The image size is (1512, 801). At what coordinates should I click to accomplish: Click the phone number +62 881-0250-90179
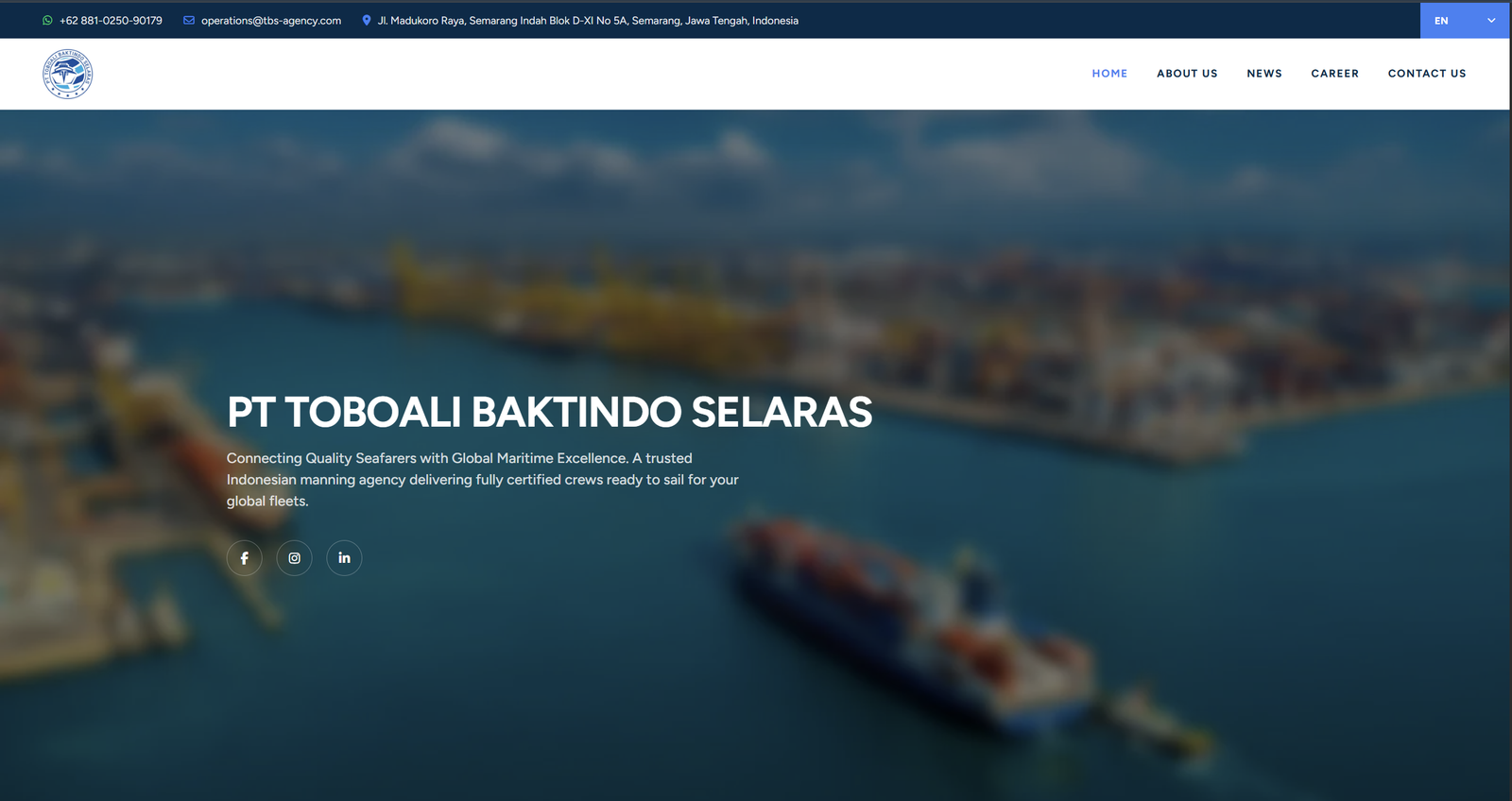[111, 20]
